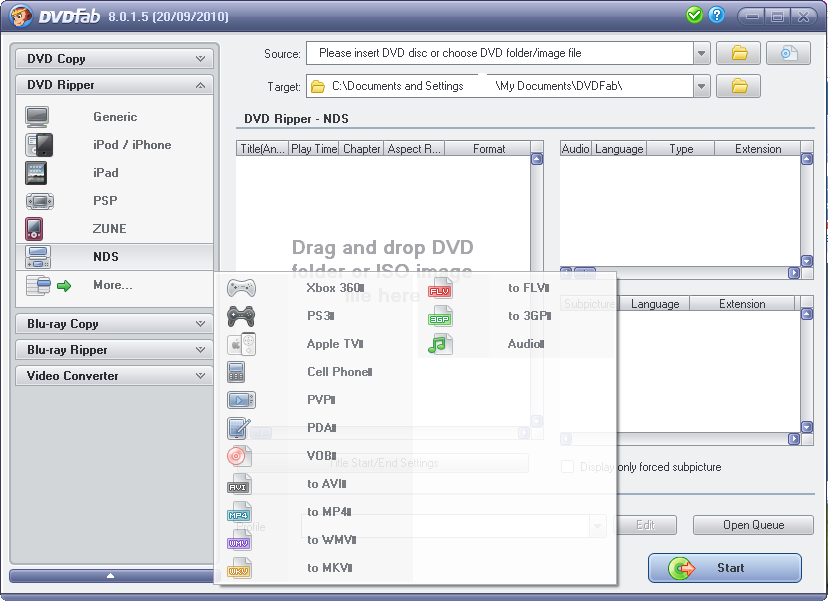Click the Open Queue button
The width and height of the screenshot is (828, 601).
pos(753,525)
